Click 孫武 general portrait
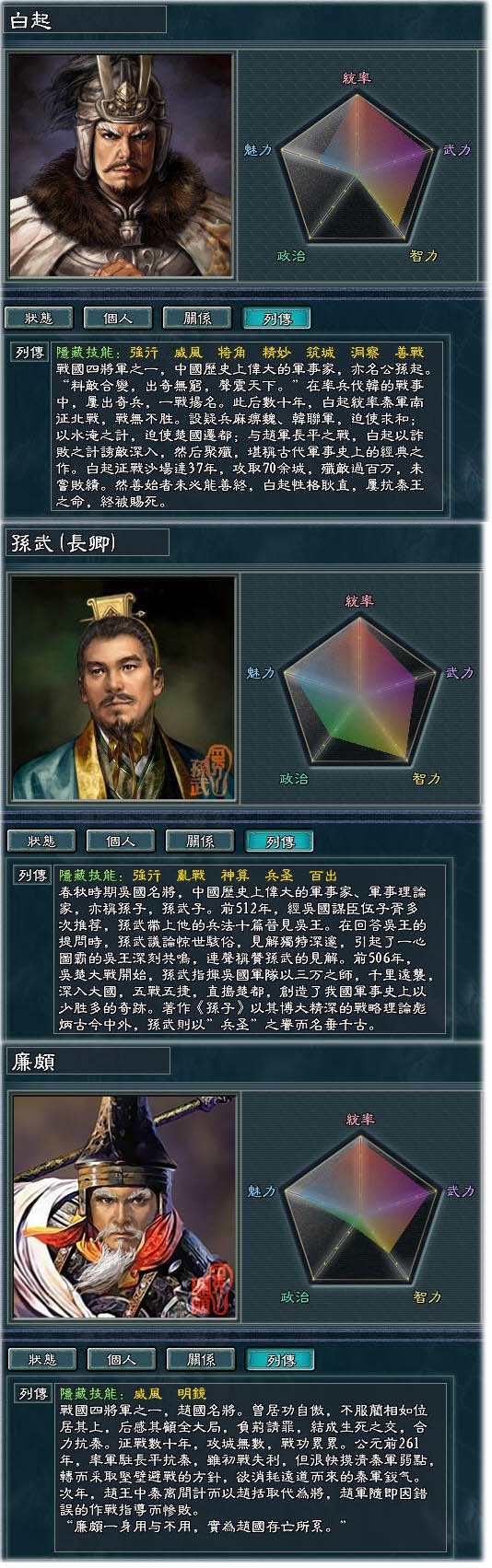Screen dimensions: 492x1568 tap(123, 687)
